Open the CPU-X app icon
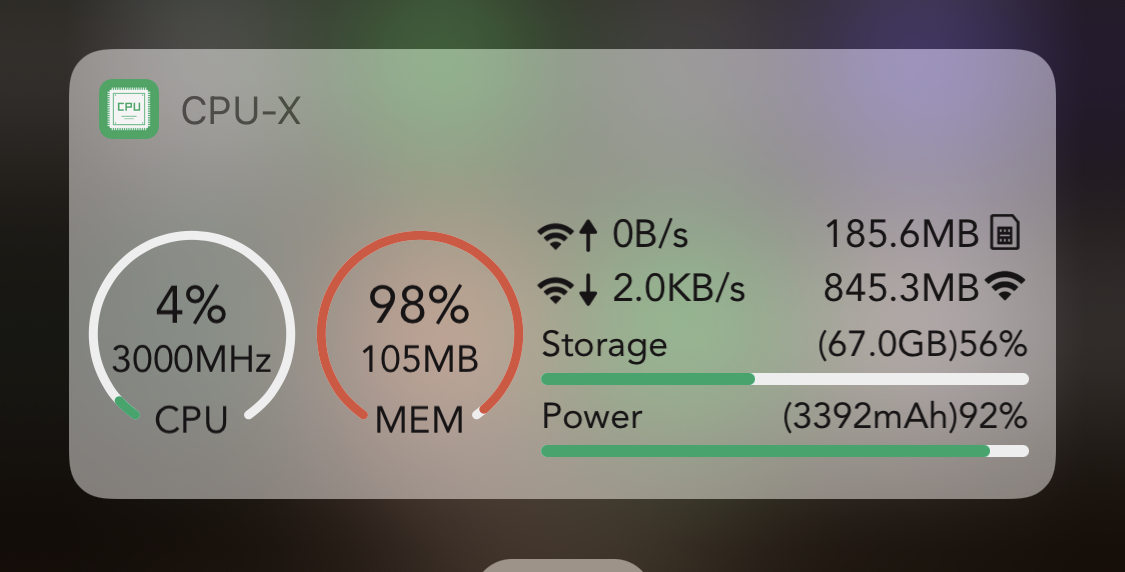Screen dimensions: 1125x572 128,109
